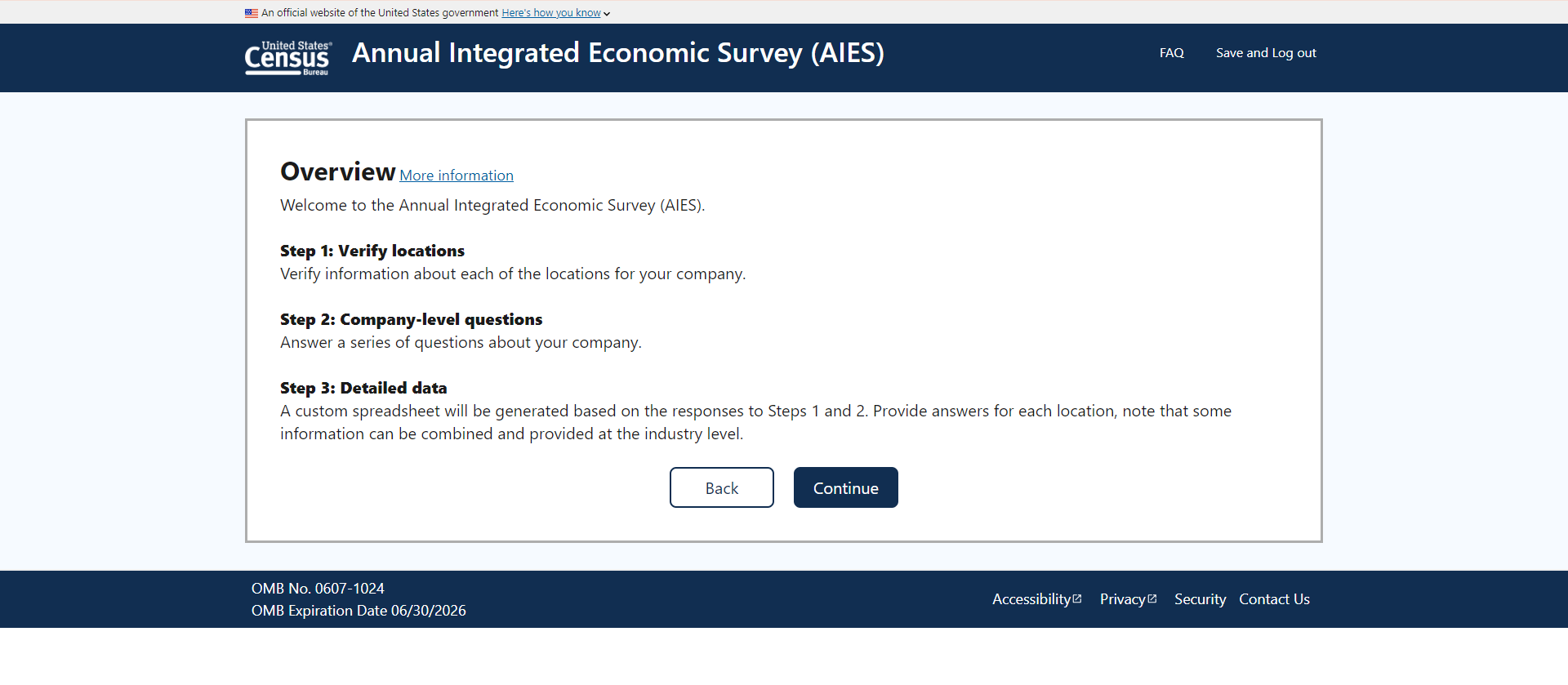The image size is (1568, 685).
Task: Click the United States Census Bureau logo
Action: point(287,58)
